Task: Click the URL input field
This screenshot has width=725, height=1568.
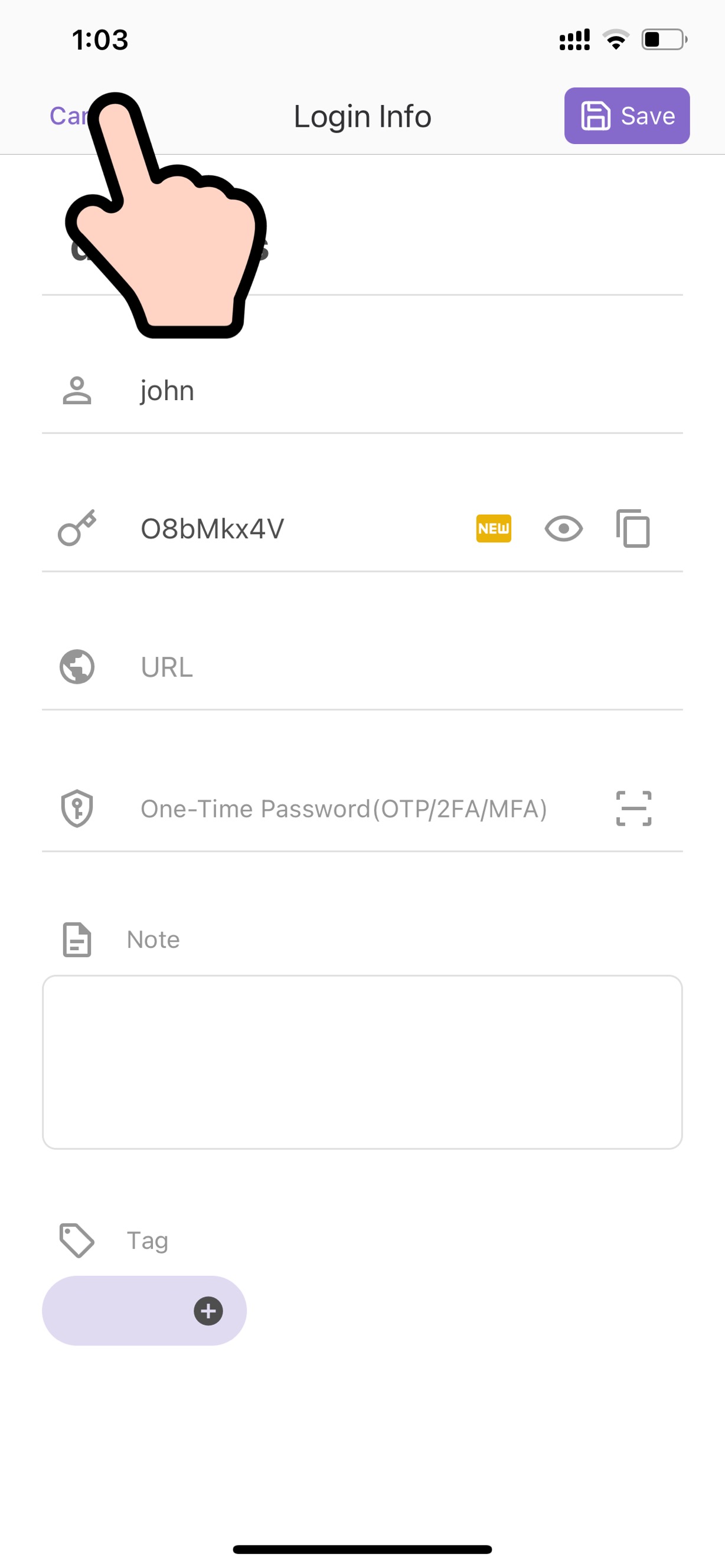Action: pos(274,667)
